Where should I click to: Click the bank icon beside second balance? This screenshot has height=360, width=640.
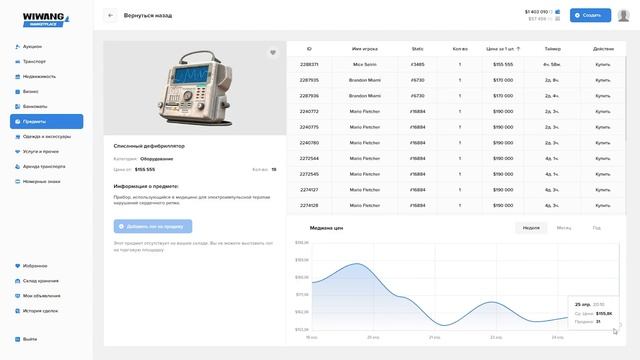(558, 19)
